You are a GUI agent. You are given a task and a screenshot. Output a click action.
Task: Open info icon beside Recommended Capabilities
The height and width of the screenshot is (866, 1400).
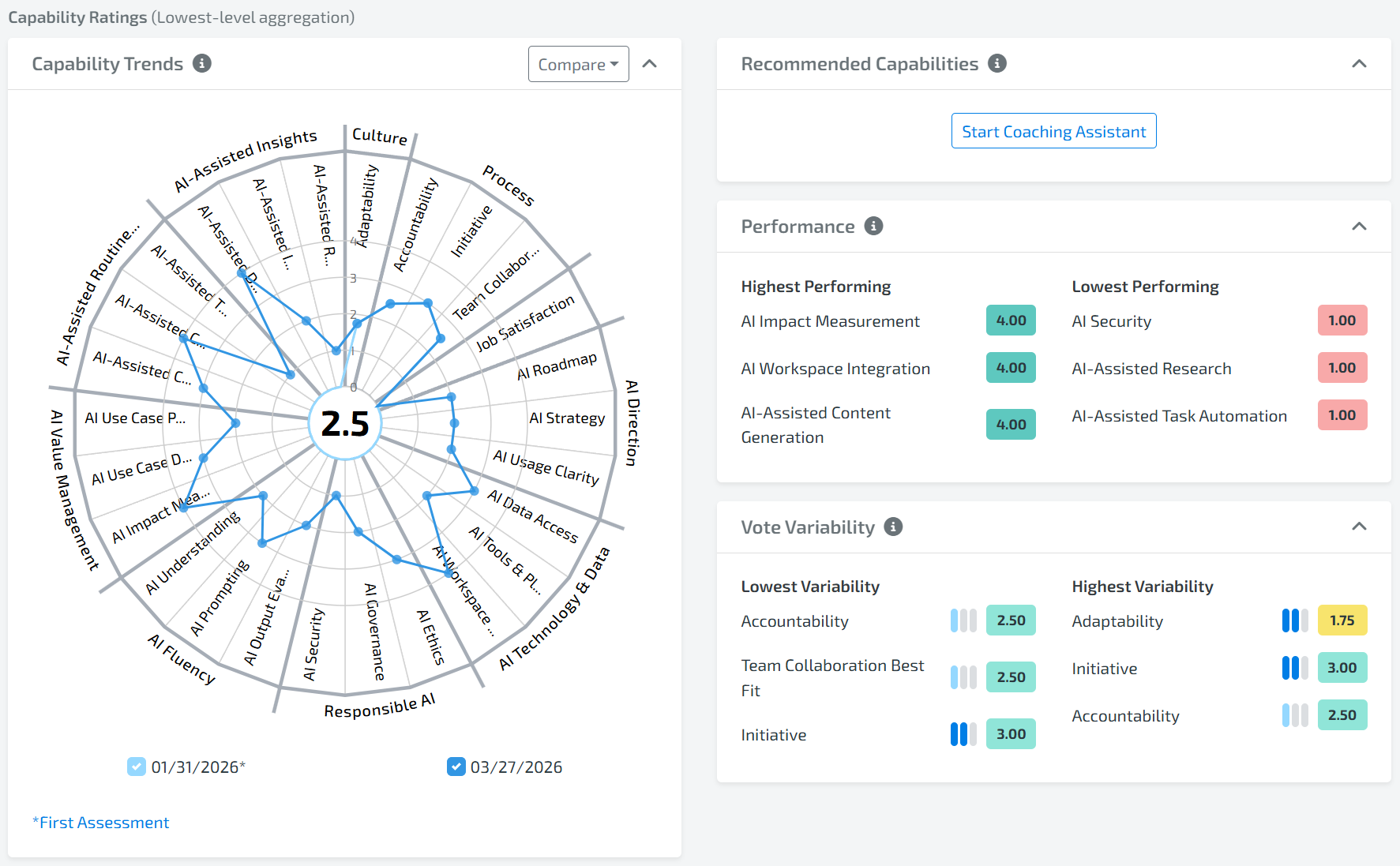coord(997,63)
